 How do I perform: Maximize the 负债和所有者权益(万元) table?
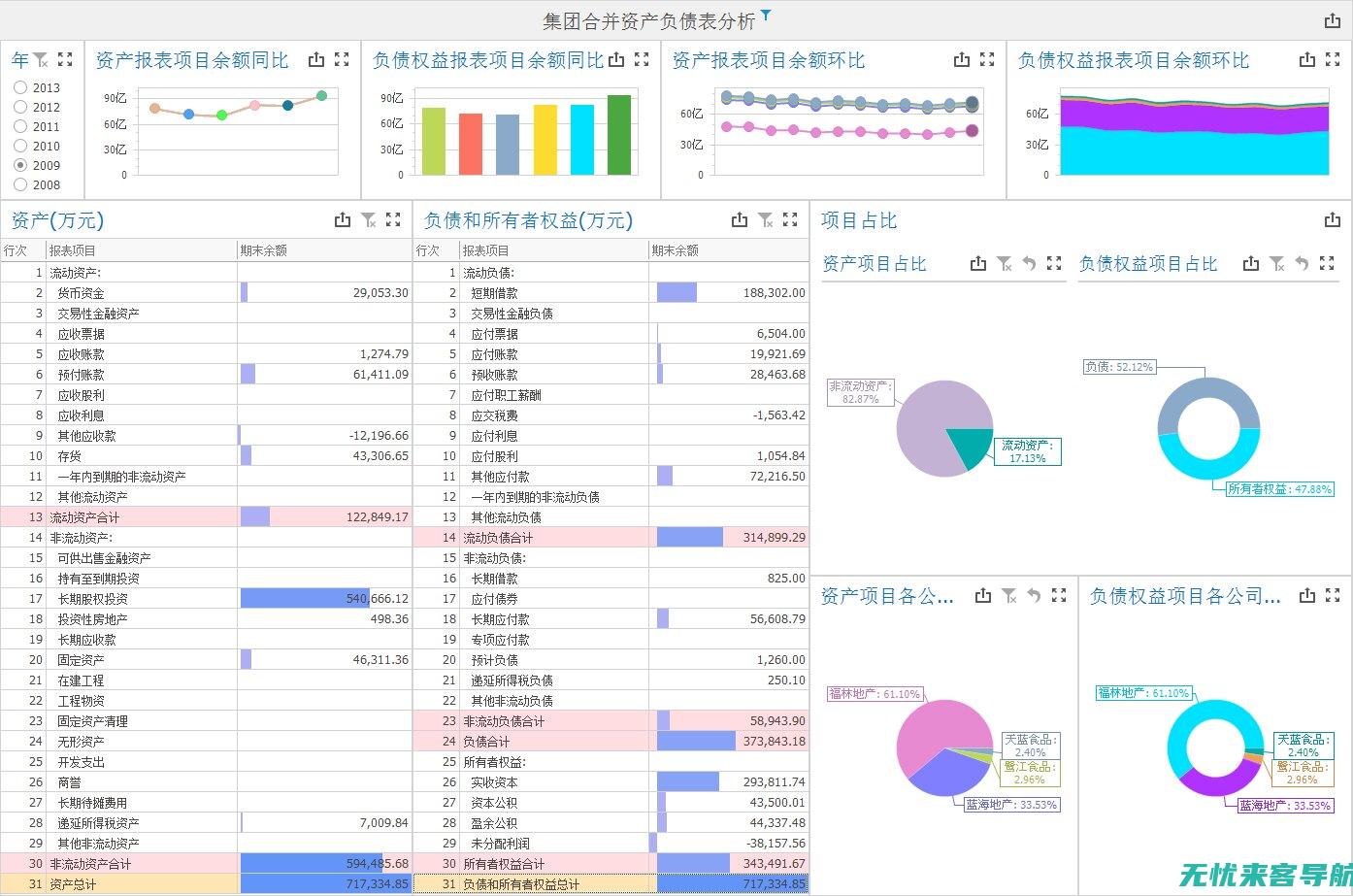click(x=790, y=220)
